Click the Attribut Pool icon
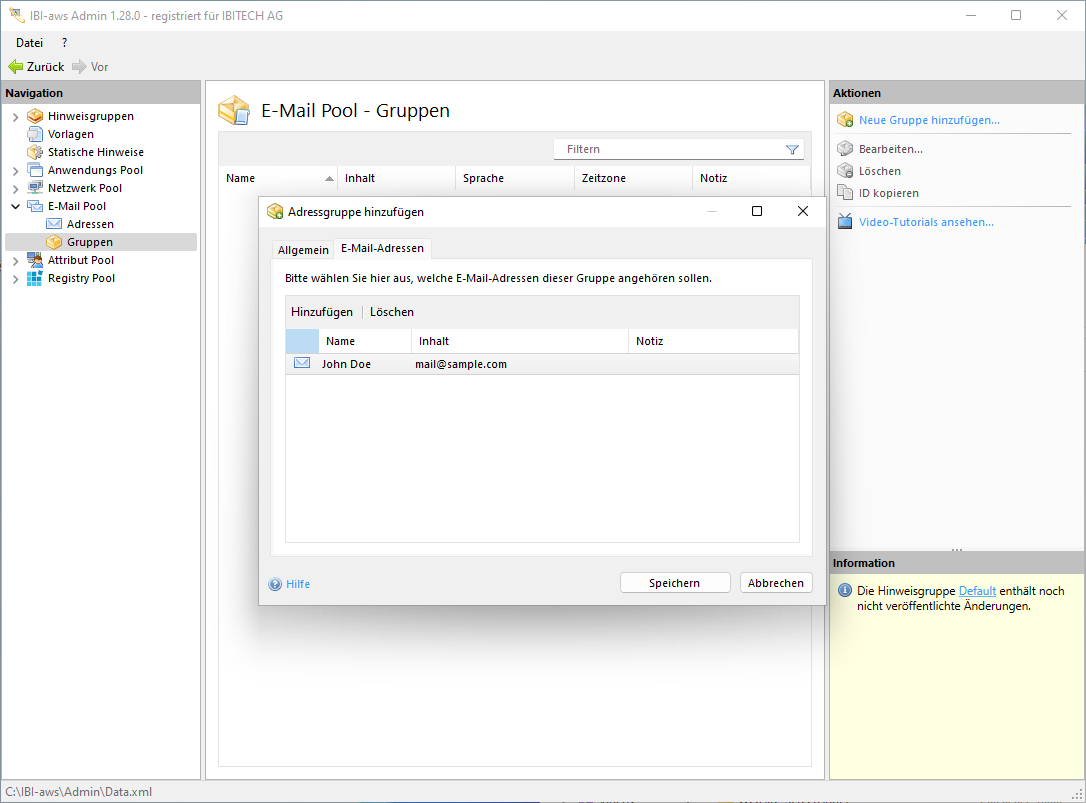The image size is (1086, 803). (35, 260)
